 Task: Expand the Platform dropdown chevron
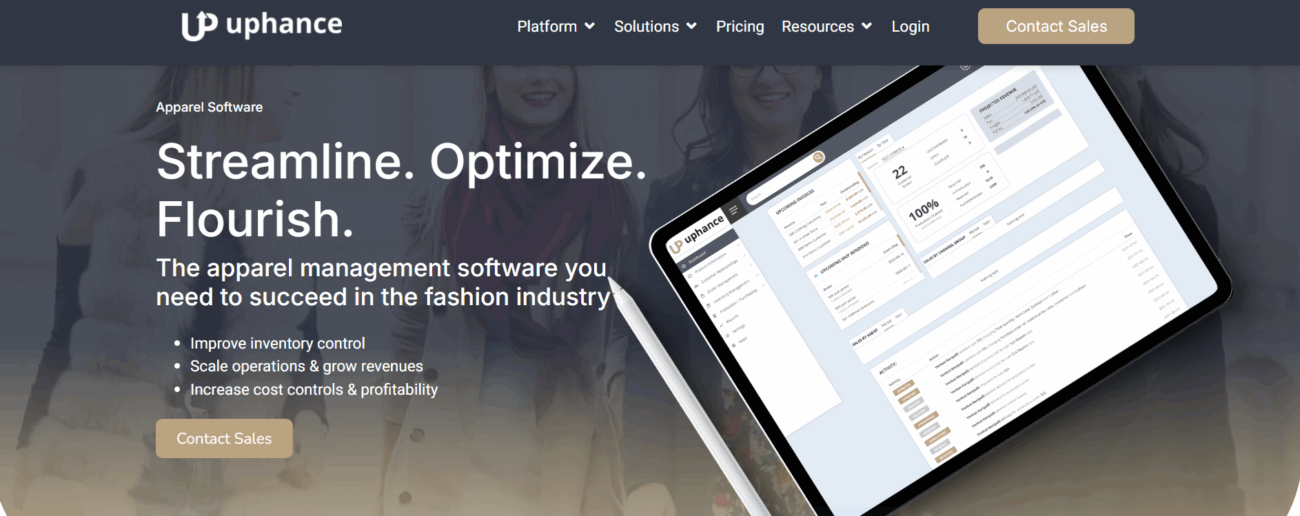(590, 27)
